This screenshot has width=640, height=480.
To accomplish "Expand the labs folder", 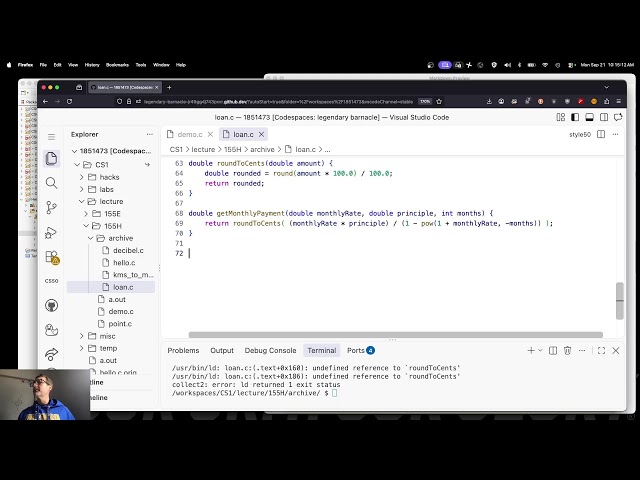I will point(82,189).
